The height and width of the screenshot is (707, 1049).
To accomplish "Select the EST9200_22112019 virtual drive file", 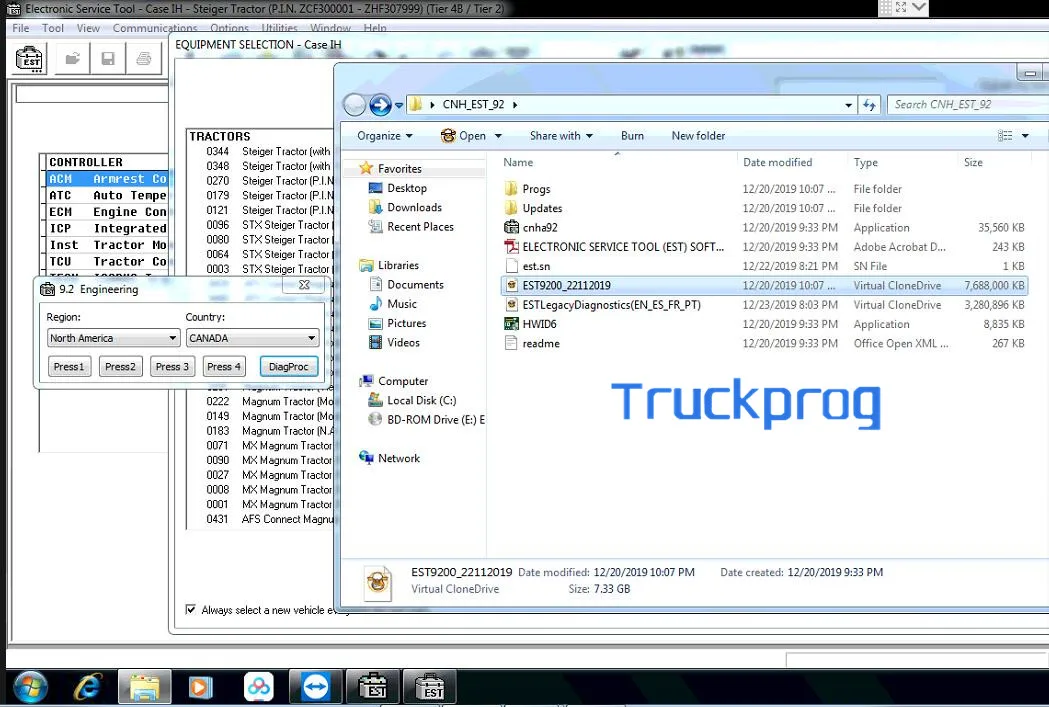I will [x=565, y=286].
